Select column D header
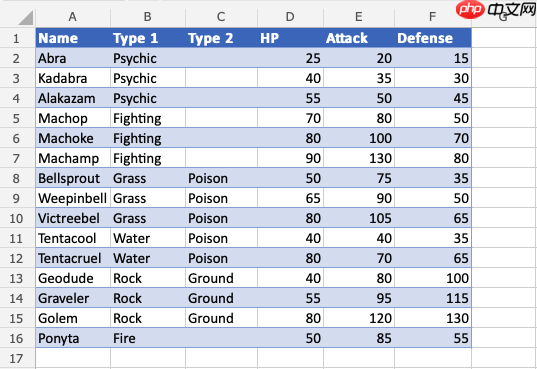Image resolution: width=537 pixels, height=369 pixels. pyautogui.click(x=290, y=16)
